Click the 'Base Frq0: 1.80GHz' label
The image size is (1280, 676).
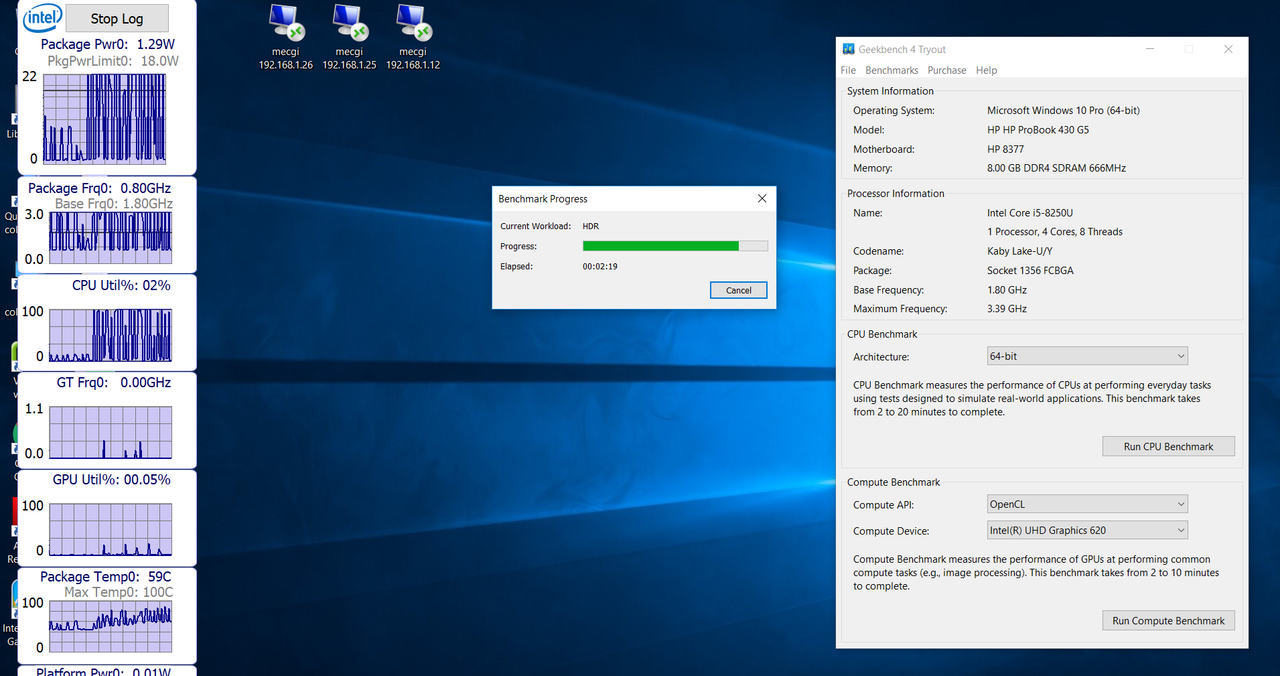tap(114, 204)
